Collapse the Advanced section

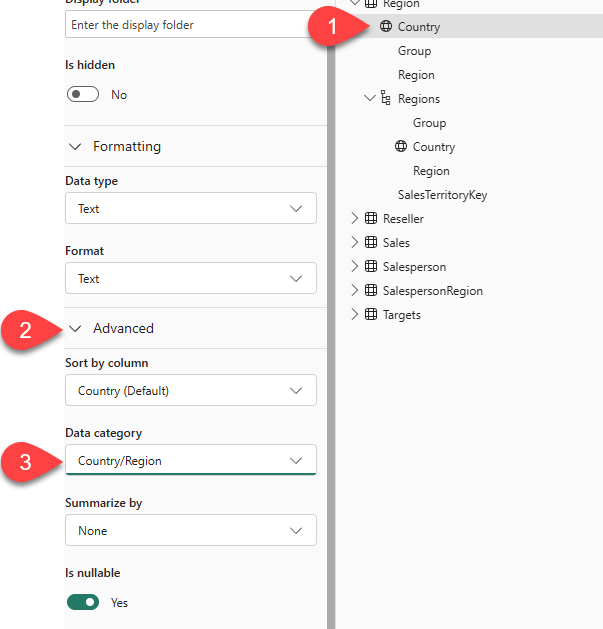pos(75,328)
